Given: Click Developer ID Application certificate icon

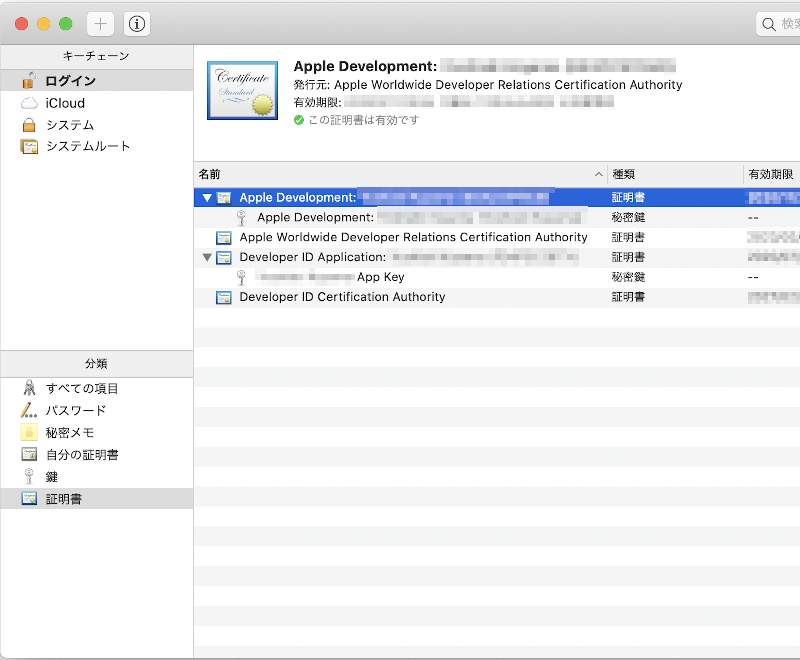Looking at the screenshot, I should [223, 258].
